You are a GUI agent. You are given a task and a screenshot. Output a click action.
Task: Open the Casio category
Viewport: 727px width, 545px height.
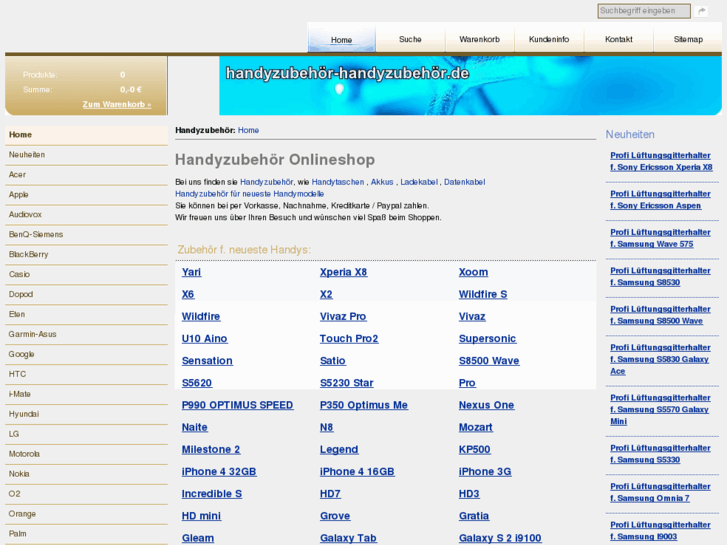(86, 275)
